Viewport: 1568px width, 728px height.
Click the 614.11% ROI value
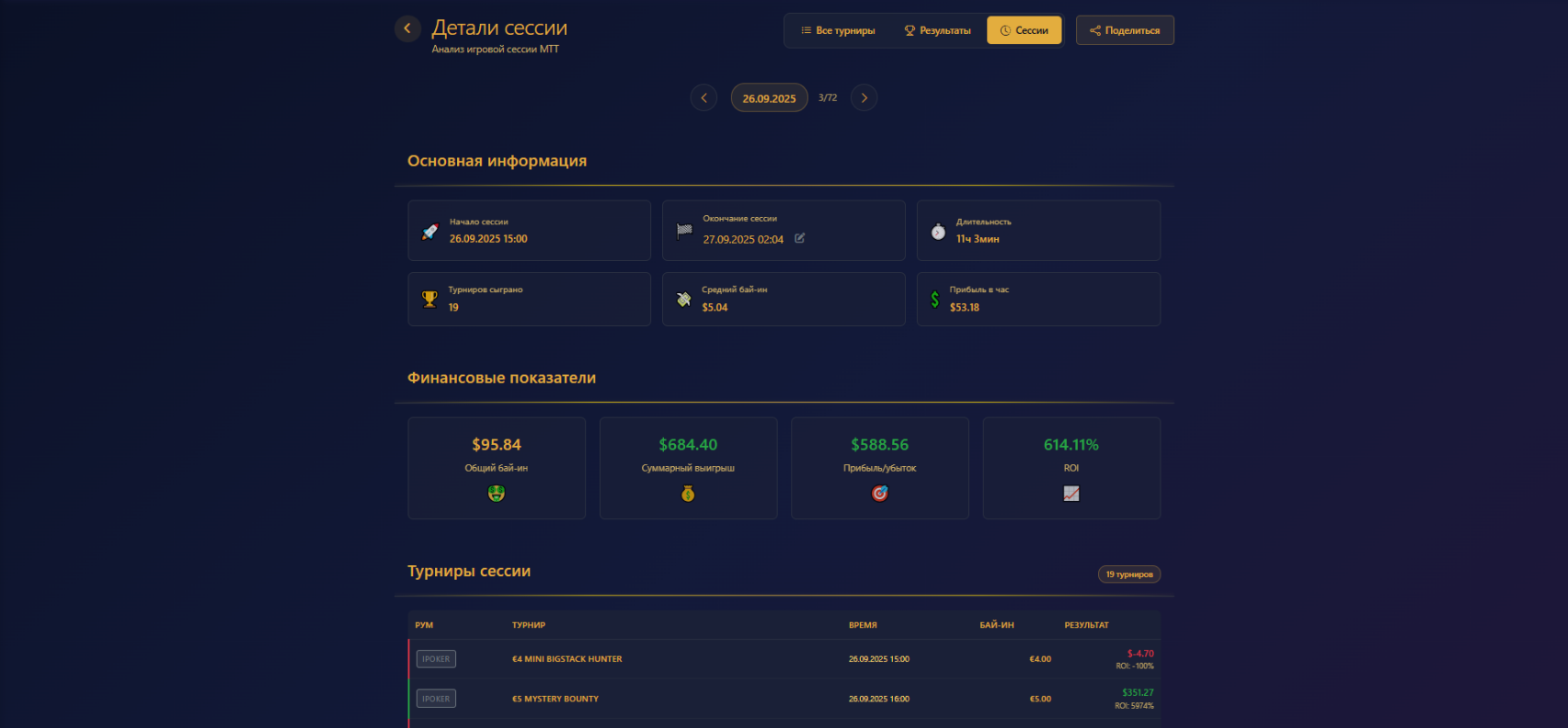[x=1071, y=445]
